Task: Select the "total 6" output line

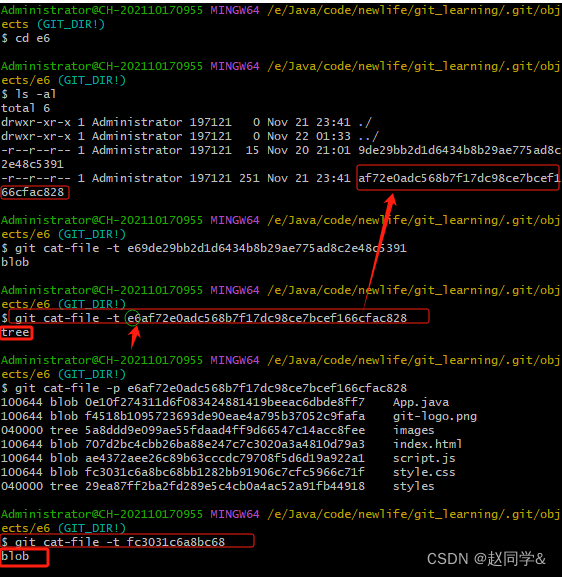Action: coord(25,108)
